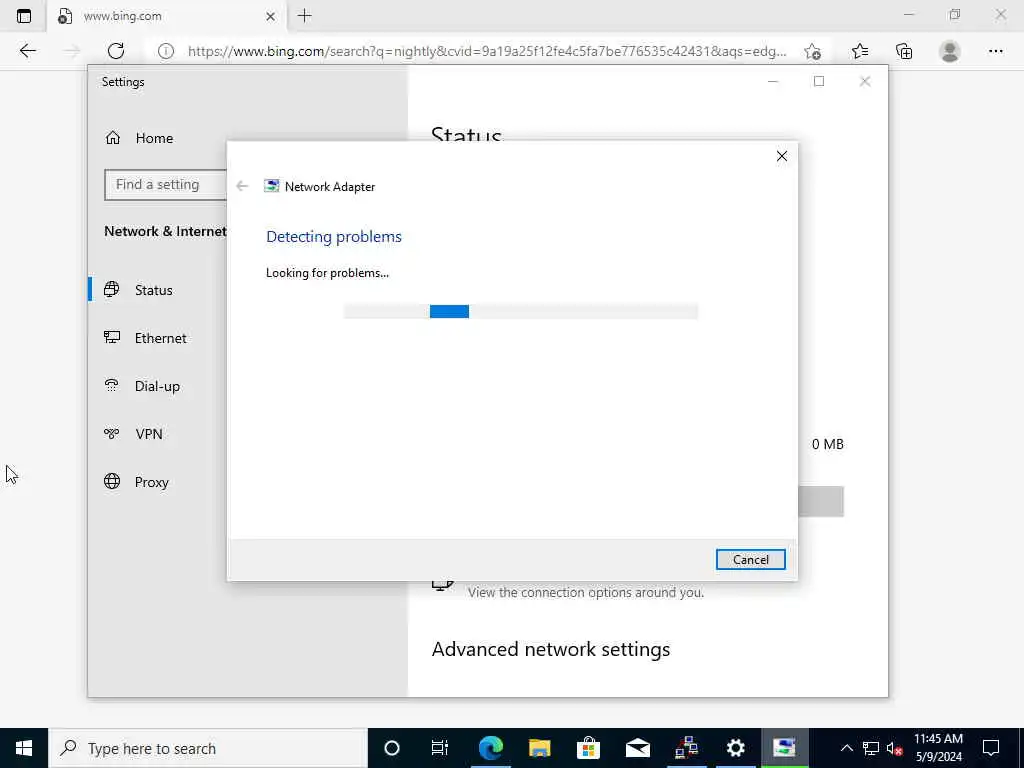Click 'View the connection options around you' text
Viewport: 1024px width, 768px height.
(586, 592)
